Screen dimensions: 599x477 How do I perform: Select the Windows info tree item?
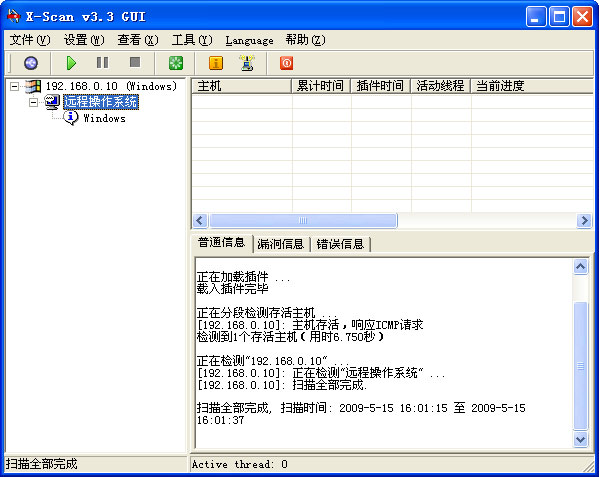click(104, 118)
